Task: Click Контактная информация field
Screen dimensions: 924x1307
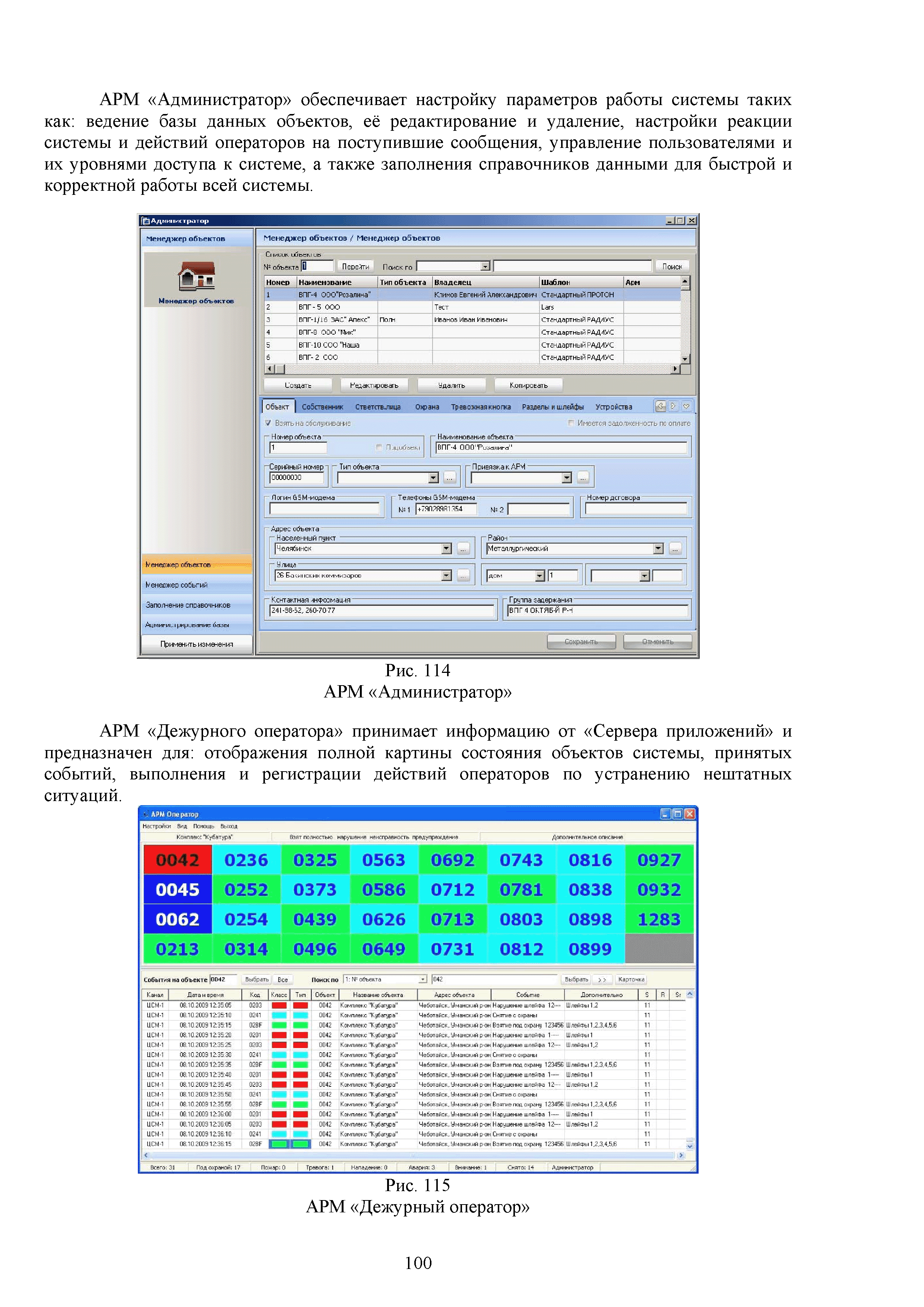Action: [382, 611]
